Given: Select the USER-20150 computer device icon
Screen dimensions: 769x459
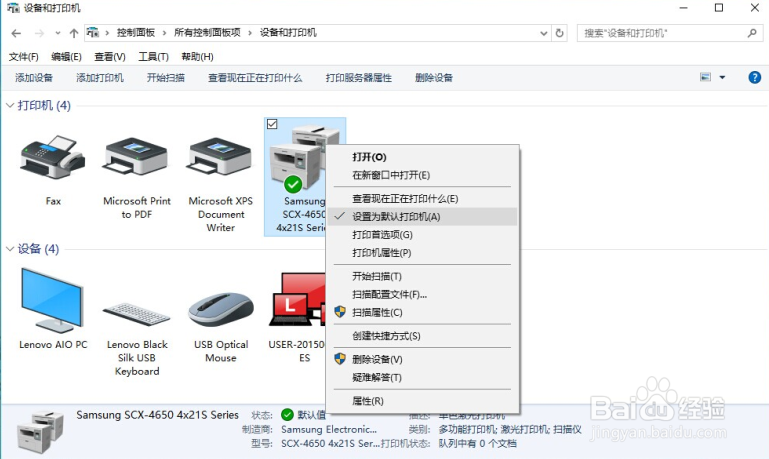Looking at the screenshot, I should [x=297, y=300].
